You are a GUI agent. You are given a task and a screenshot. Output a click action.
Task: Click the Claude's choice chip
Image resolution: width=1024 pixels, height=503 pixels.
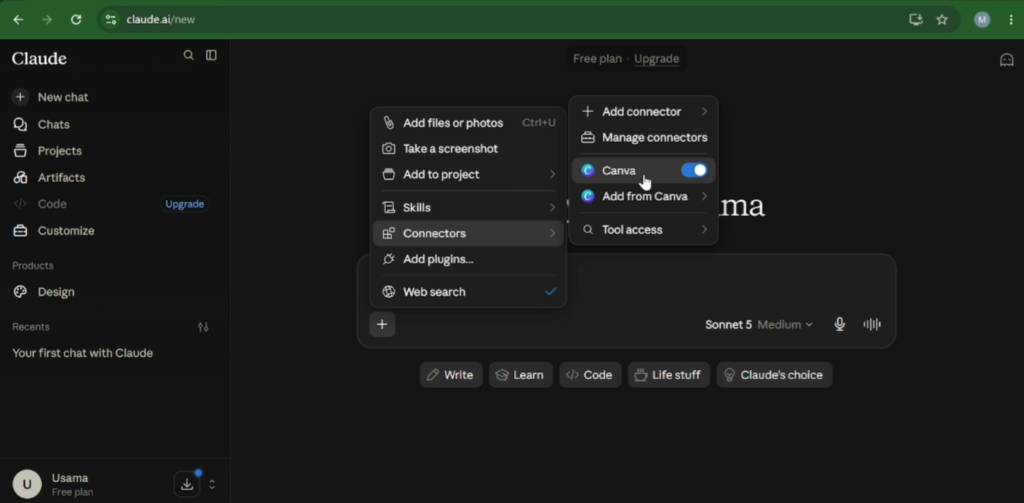774,375
